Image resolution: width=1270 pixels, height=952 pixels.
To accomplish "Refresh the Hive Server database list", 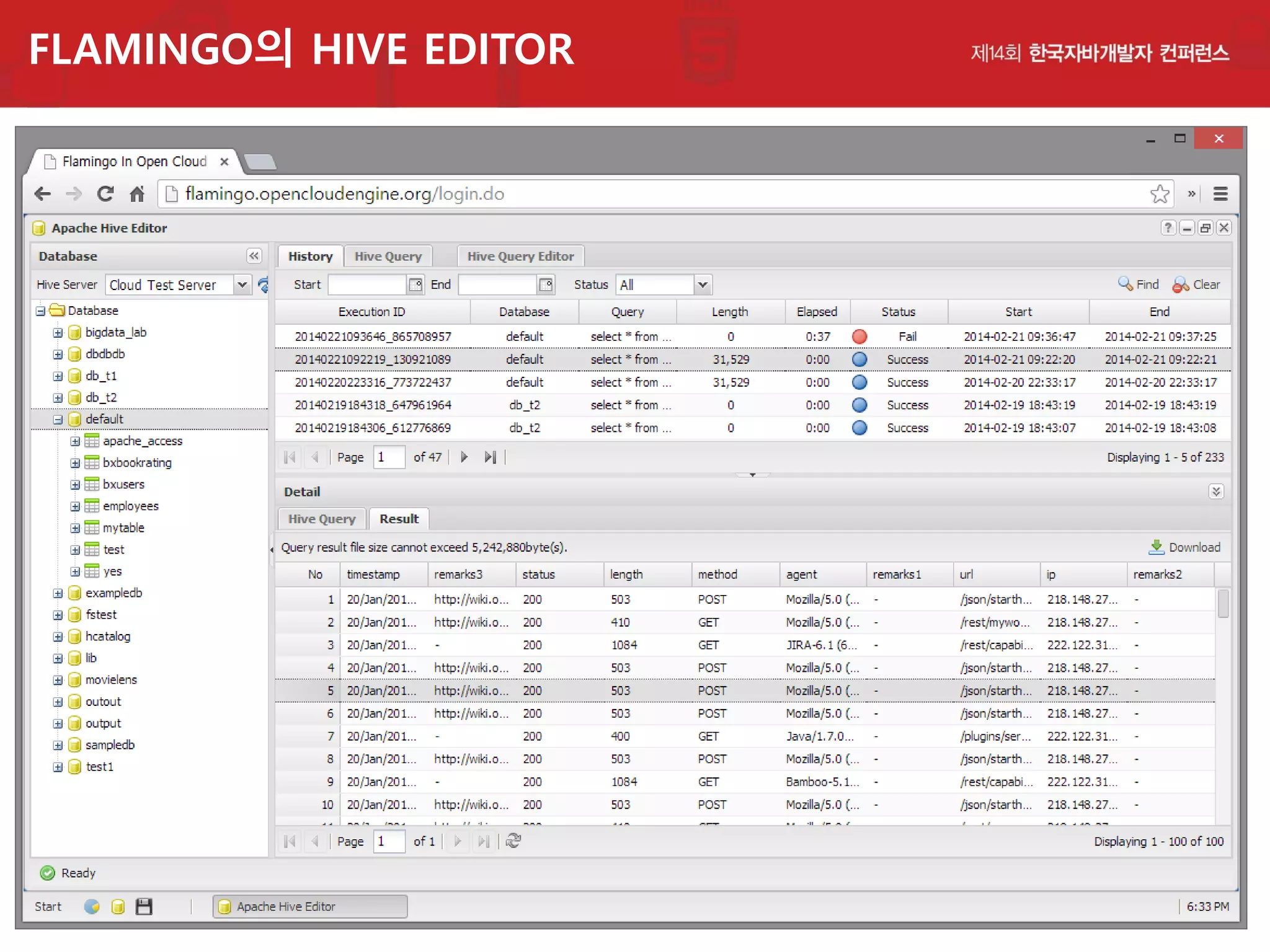I will (x=263, y=285).
